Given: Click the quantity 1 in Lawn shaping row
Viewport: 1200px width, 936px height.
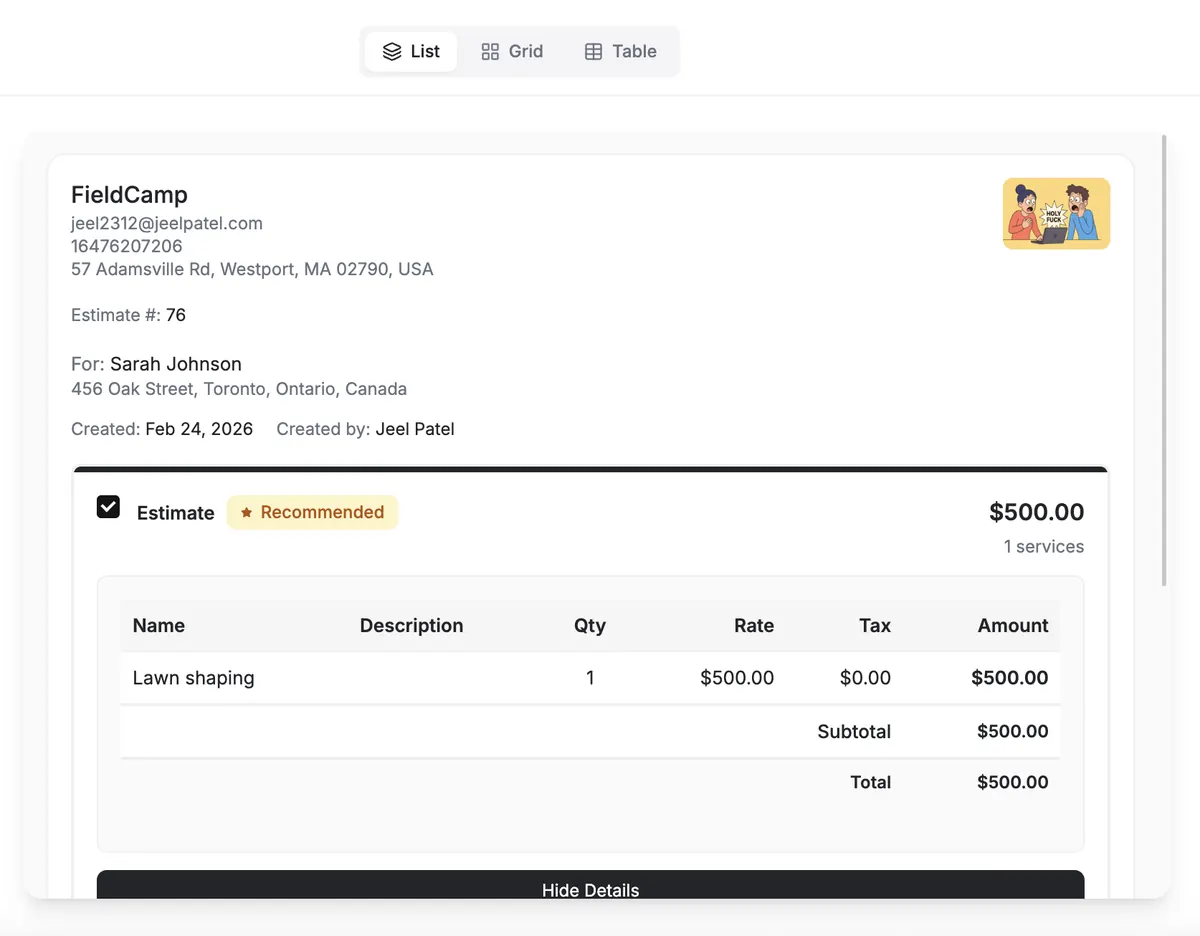Looking at the screenshot, I should click(590, 678).
